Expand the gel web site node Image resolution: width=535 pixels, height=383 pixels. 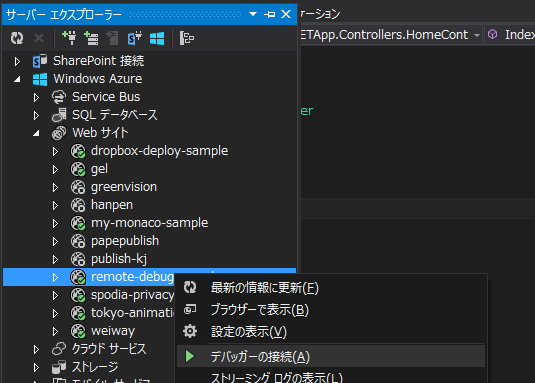[x=55, y=170]
